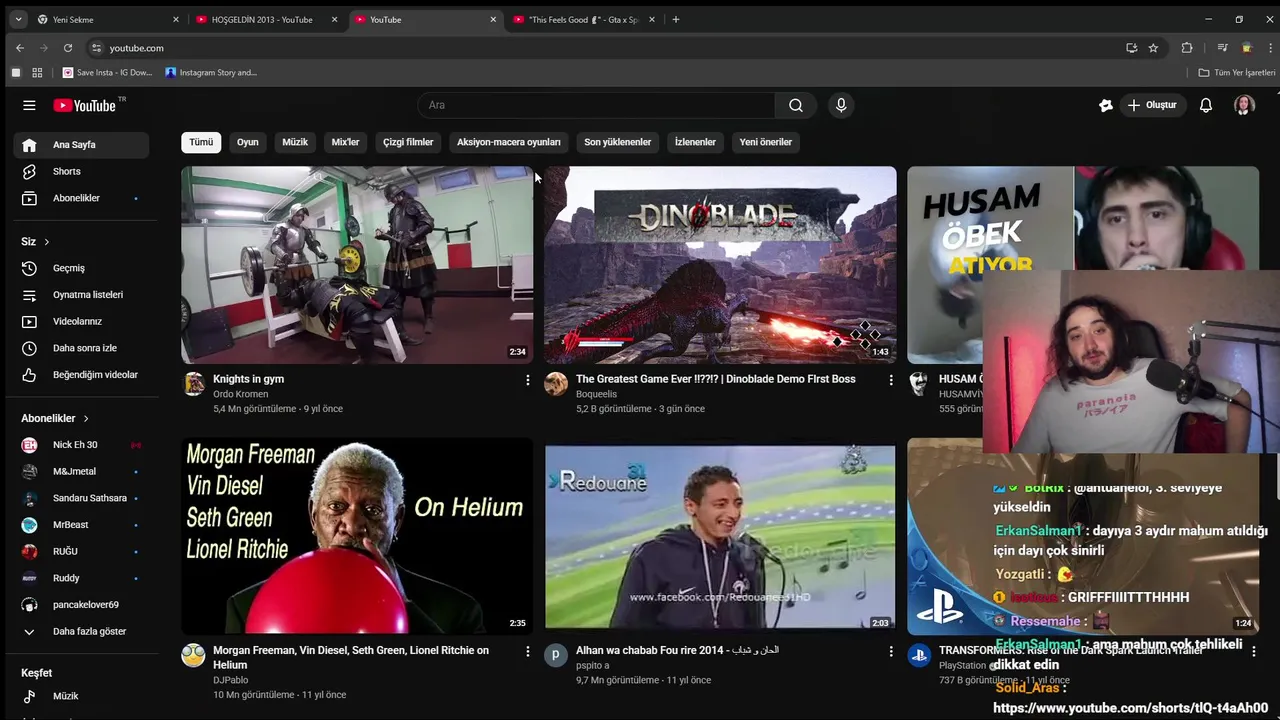Select Son yüklenenler filter chip
1280x720 pixels.
[x=618, y=142]
